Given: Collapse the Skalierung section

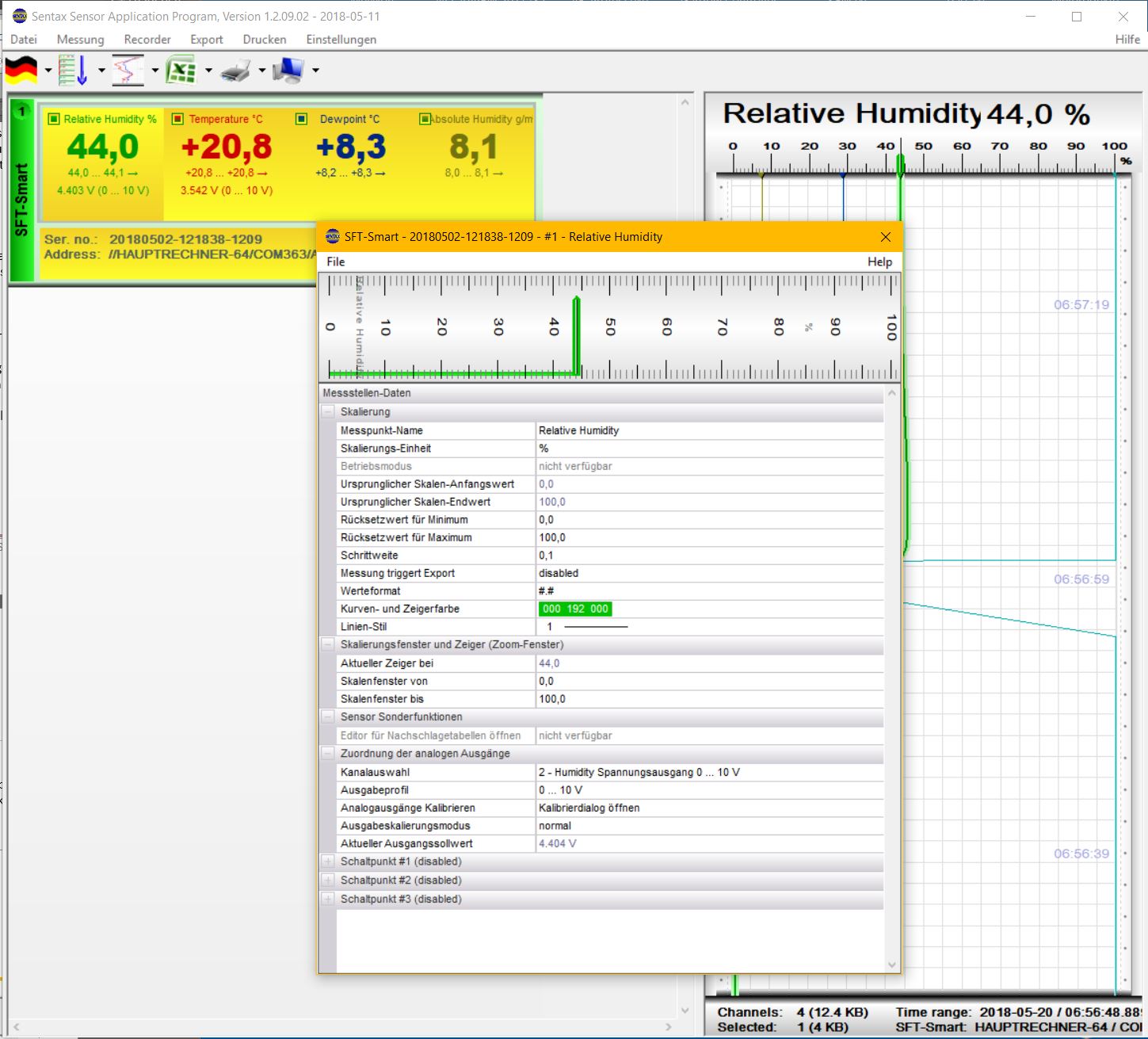Looking at the screenshot, I should click(327, 411).
